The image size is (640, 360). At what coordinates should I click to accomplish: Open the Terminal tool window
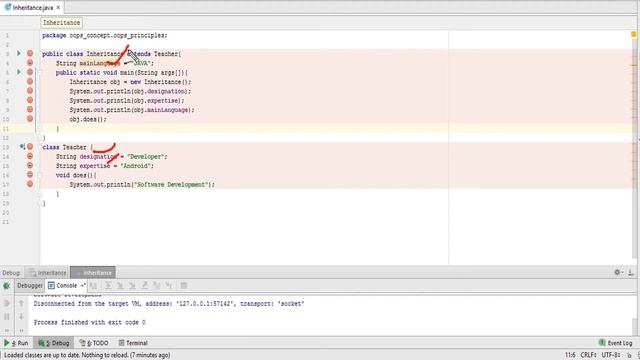coord(133,343)
